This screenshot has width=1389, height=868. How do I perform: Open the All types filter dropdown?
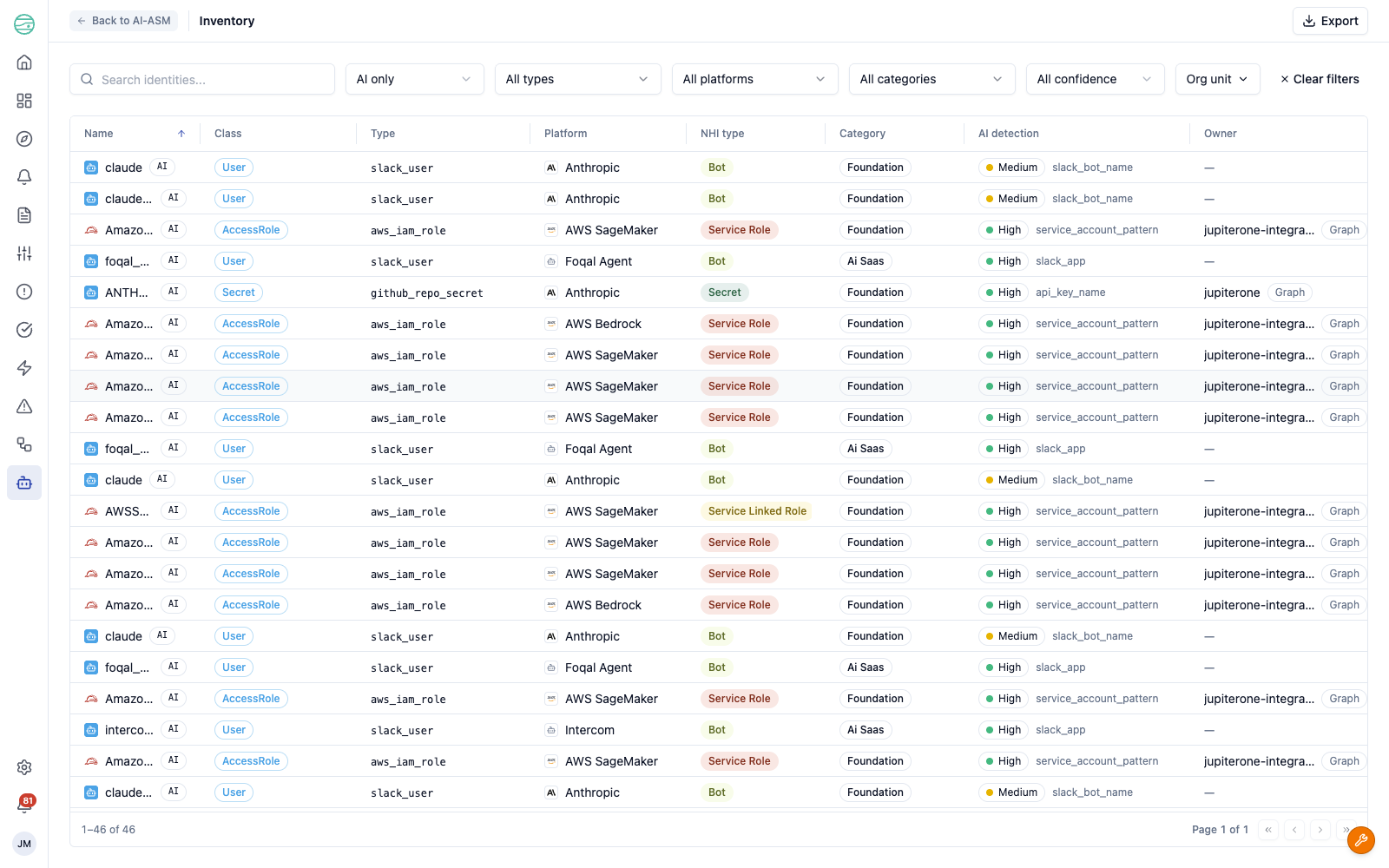pyautogui.click(x=578, y=79)
